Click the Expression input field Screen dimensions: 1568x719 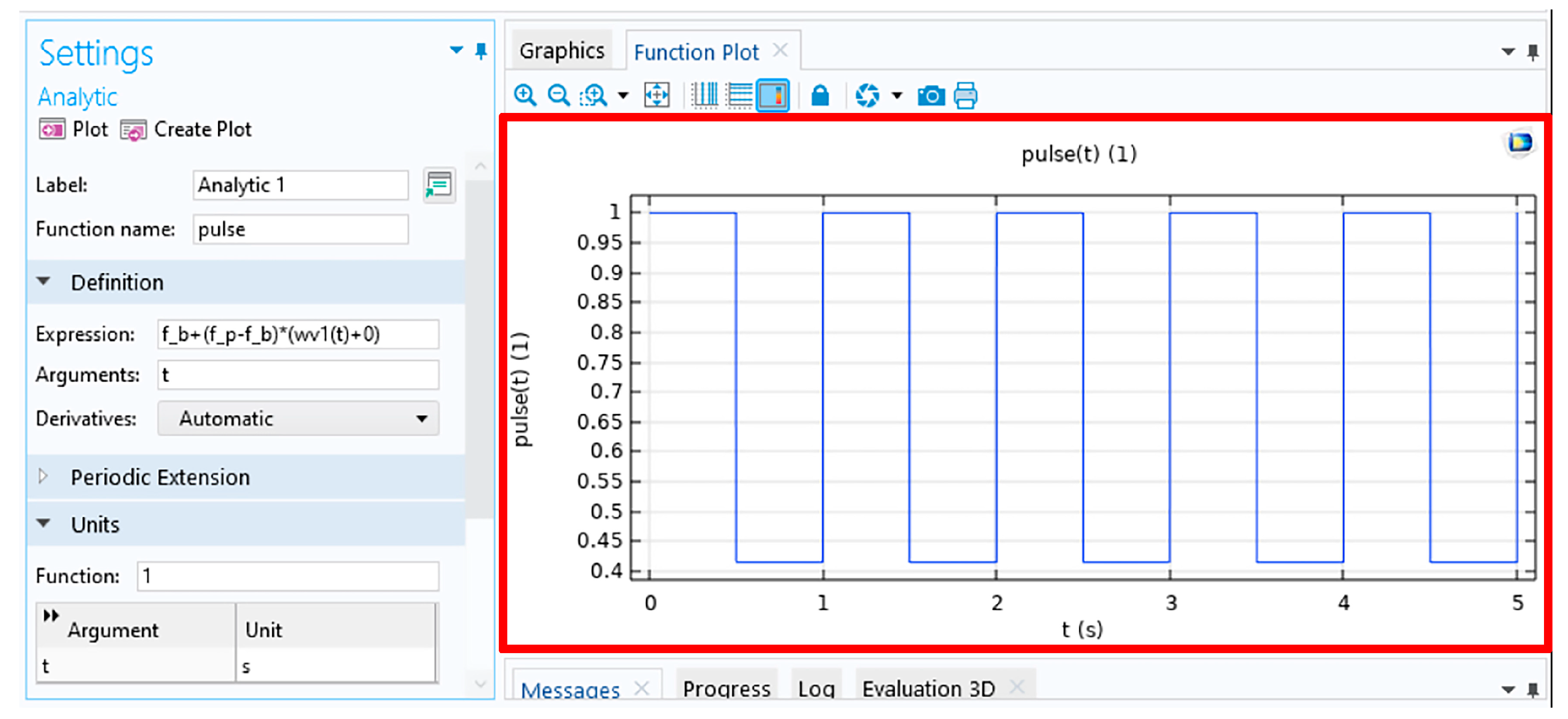[x=298, y=334]
